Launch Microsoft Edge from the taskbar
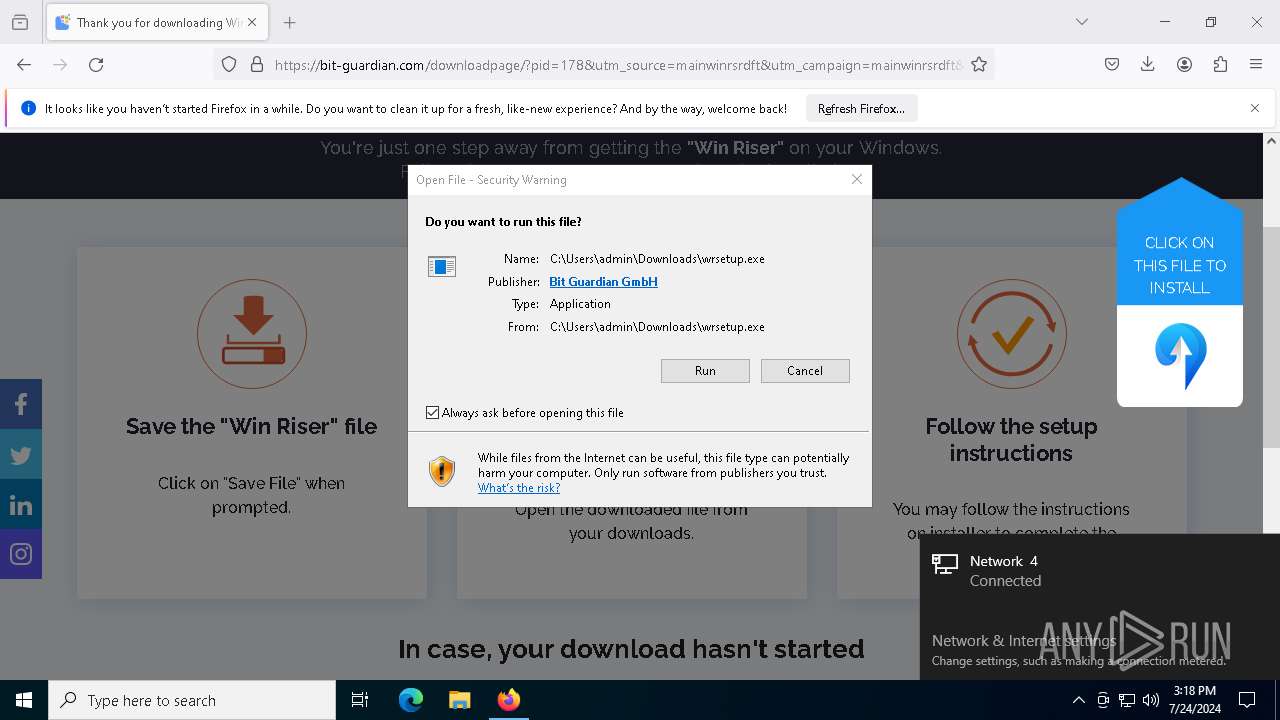Viewport: 1280px width, 720px height. (x=411, y=700)
